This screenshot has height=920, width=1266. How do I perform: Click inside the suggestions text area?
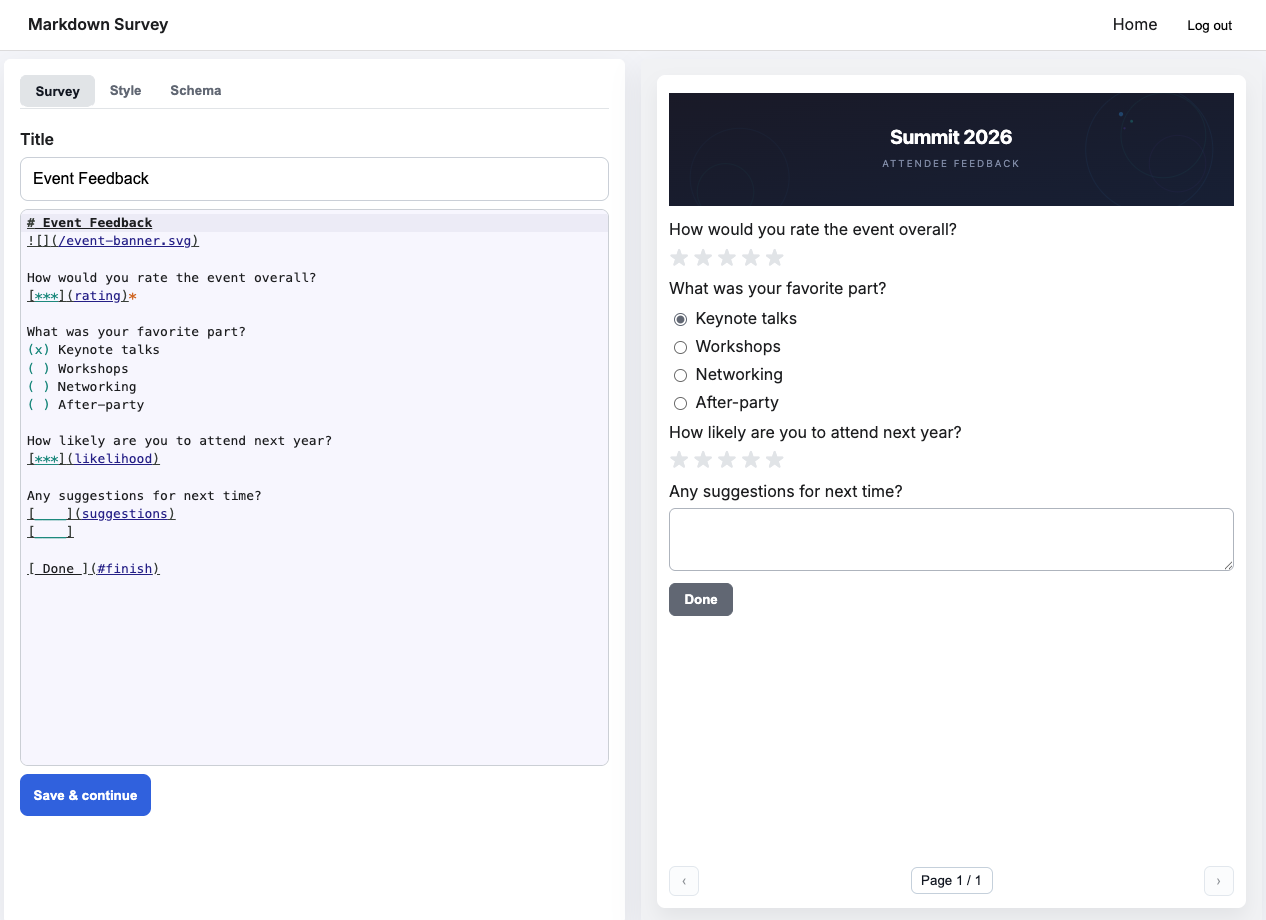pos(951,539)
